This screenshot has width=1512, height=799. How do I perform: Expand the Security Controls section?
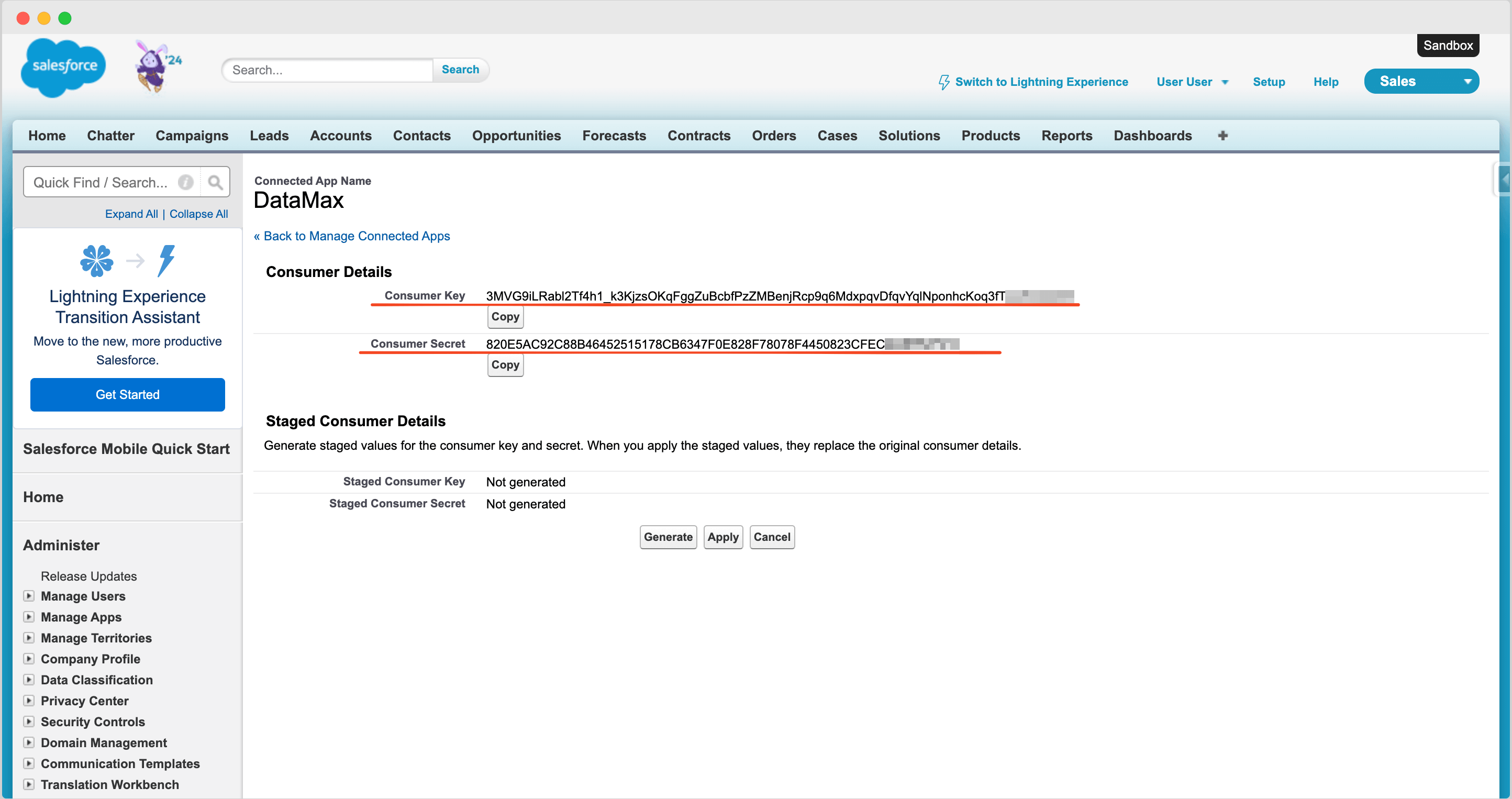pyautogui.click(x=29, y=722)
